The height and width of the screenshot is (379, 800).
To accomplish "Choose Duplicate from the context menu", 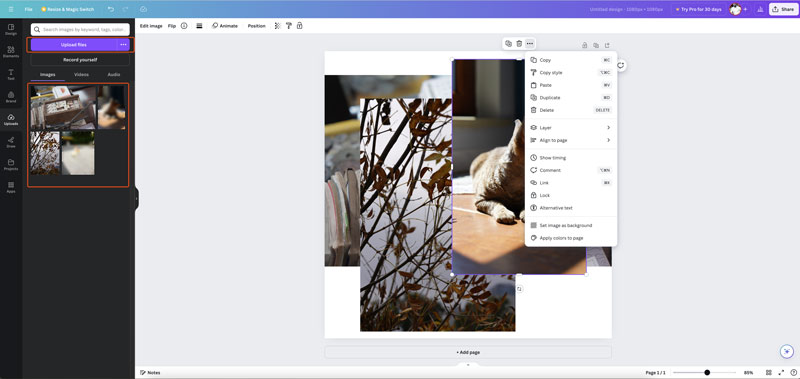I will 571,97.
